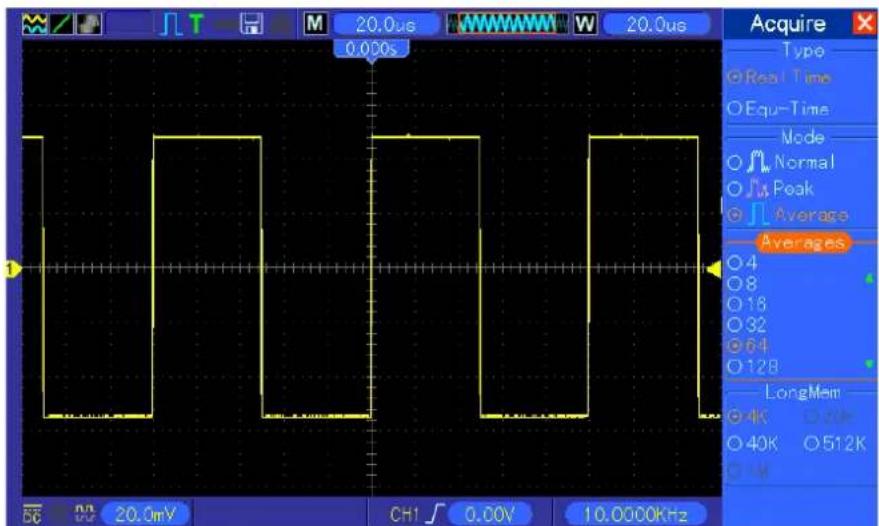Click the Average mode waveform icon
879x526 pixels.
coord(760,214)
